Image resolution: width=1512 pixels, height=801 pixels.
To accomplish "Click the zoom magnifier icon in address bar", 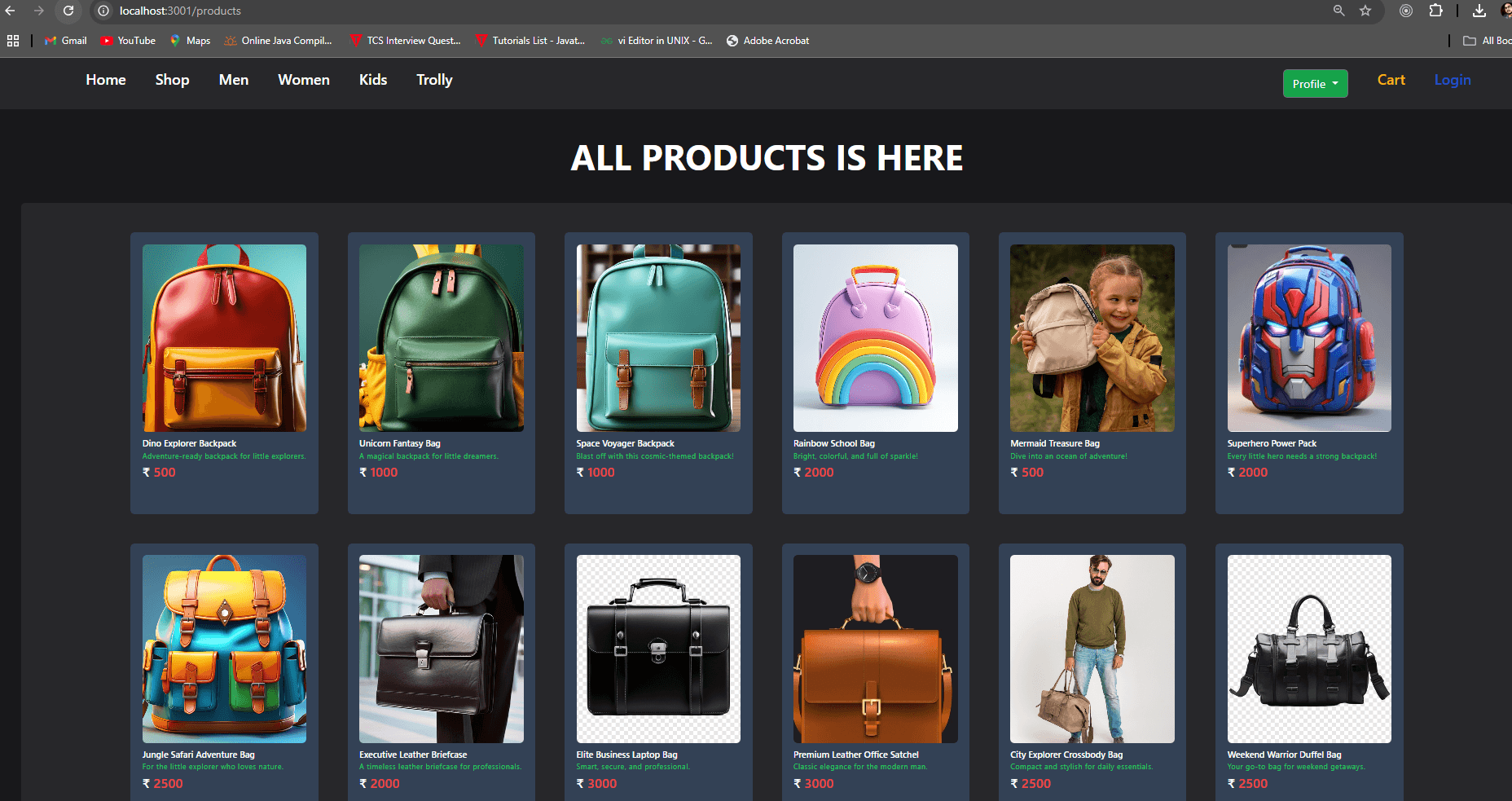I will pos(1338,11).
